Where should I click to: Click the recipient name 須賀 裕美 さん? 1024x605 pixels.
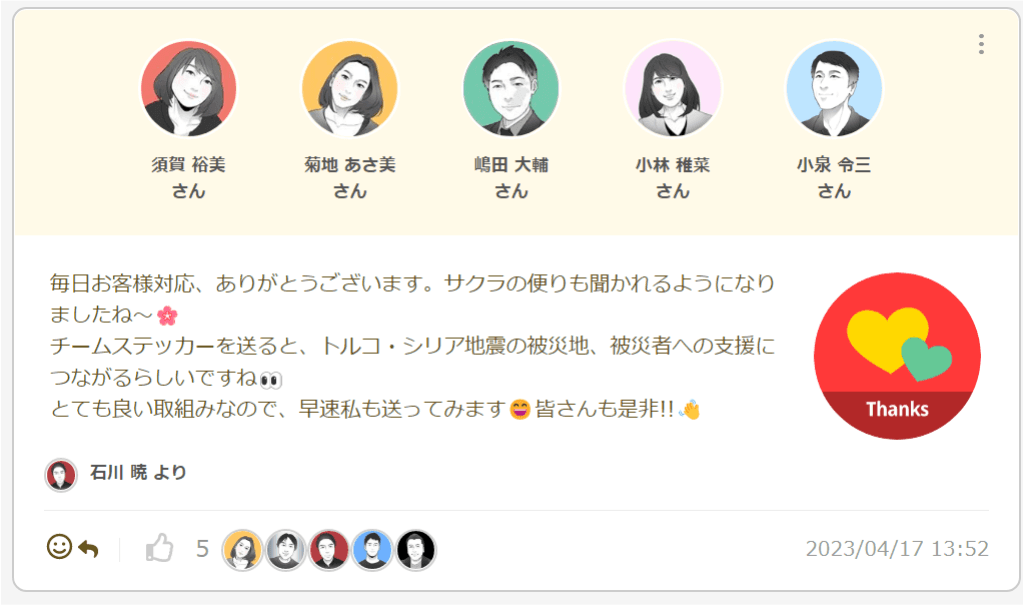tap(189, 178)
